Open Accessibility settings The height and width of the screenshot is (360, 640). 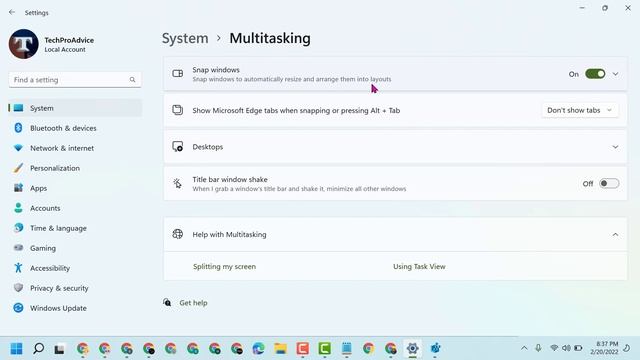[x=75, y=268]
